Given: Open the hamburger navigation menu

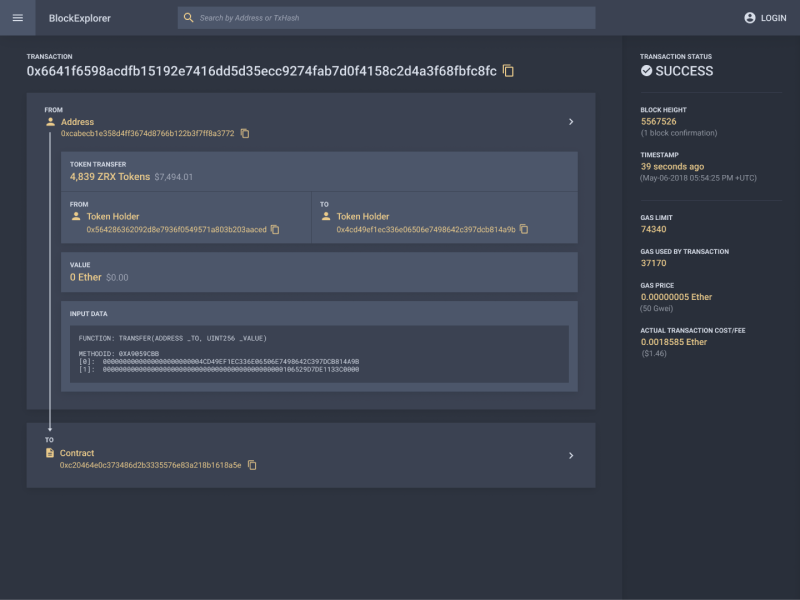Looking at the screenshot, I should point(17,18).
